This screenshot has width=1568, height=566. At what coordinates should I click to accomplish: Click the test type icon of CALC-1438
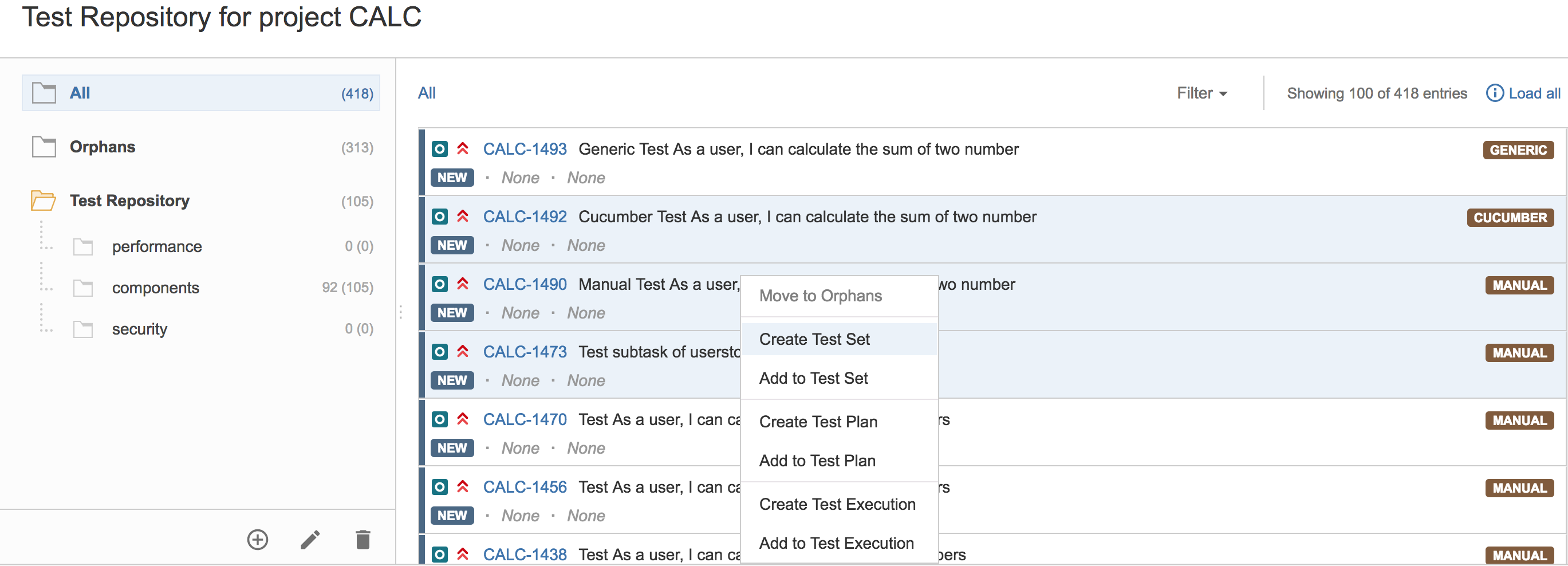pos(439,555)
